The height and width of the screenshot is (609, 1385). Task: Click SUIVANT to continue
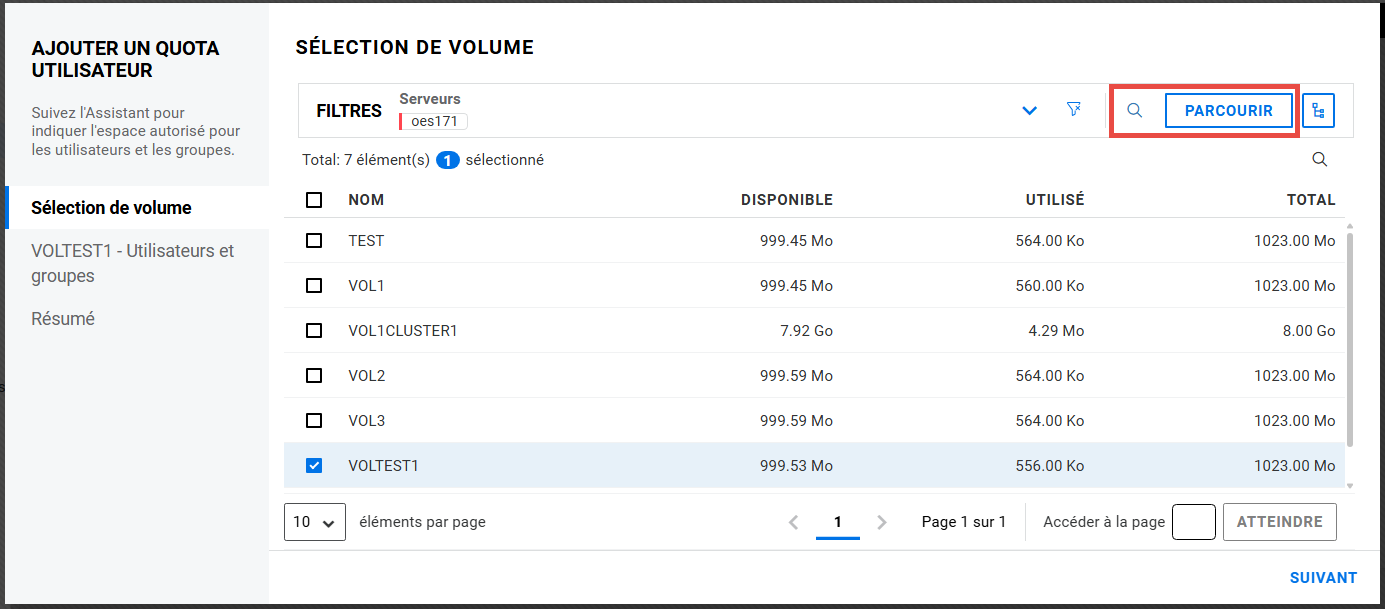pos(1323,578)
